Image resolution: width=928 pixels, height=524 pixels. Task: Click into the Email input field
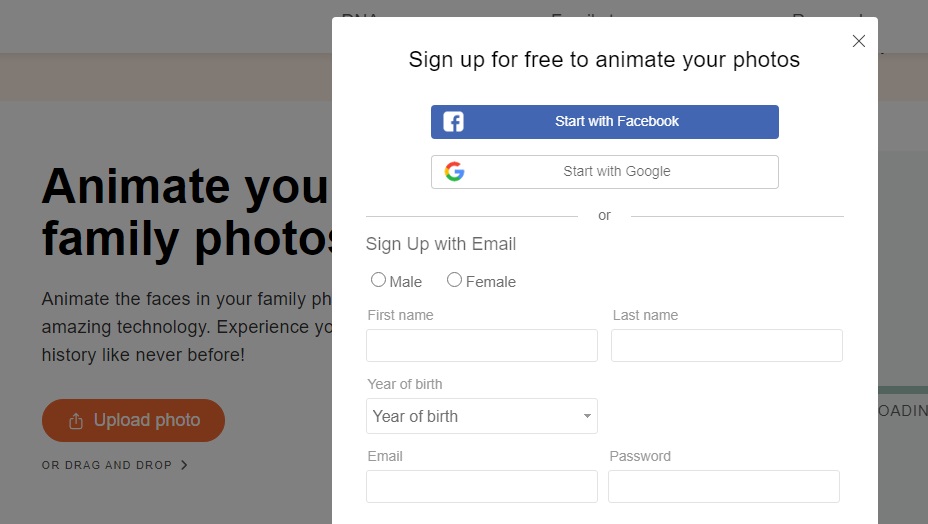tap(481, 486)
